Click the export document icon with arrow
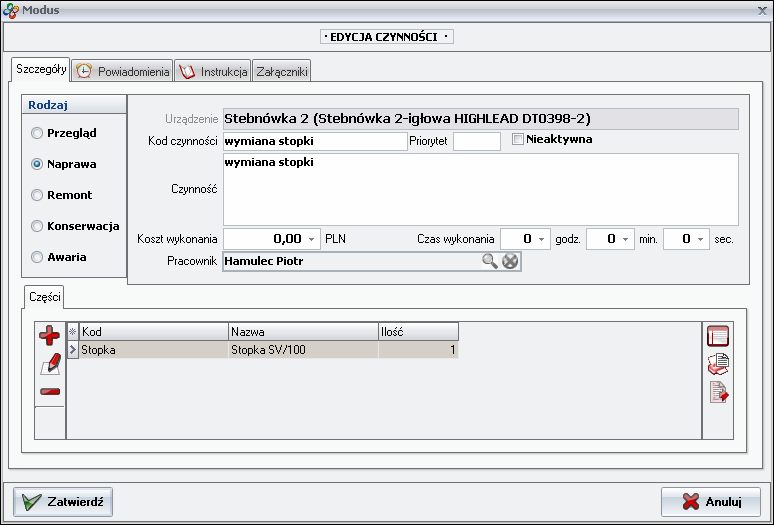Viewport: 774px width, 525px height. click(718, 392)
